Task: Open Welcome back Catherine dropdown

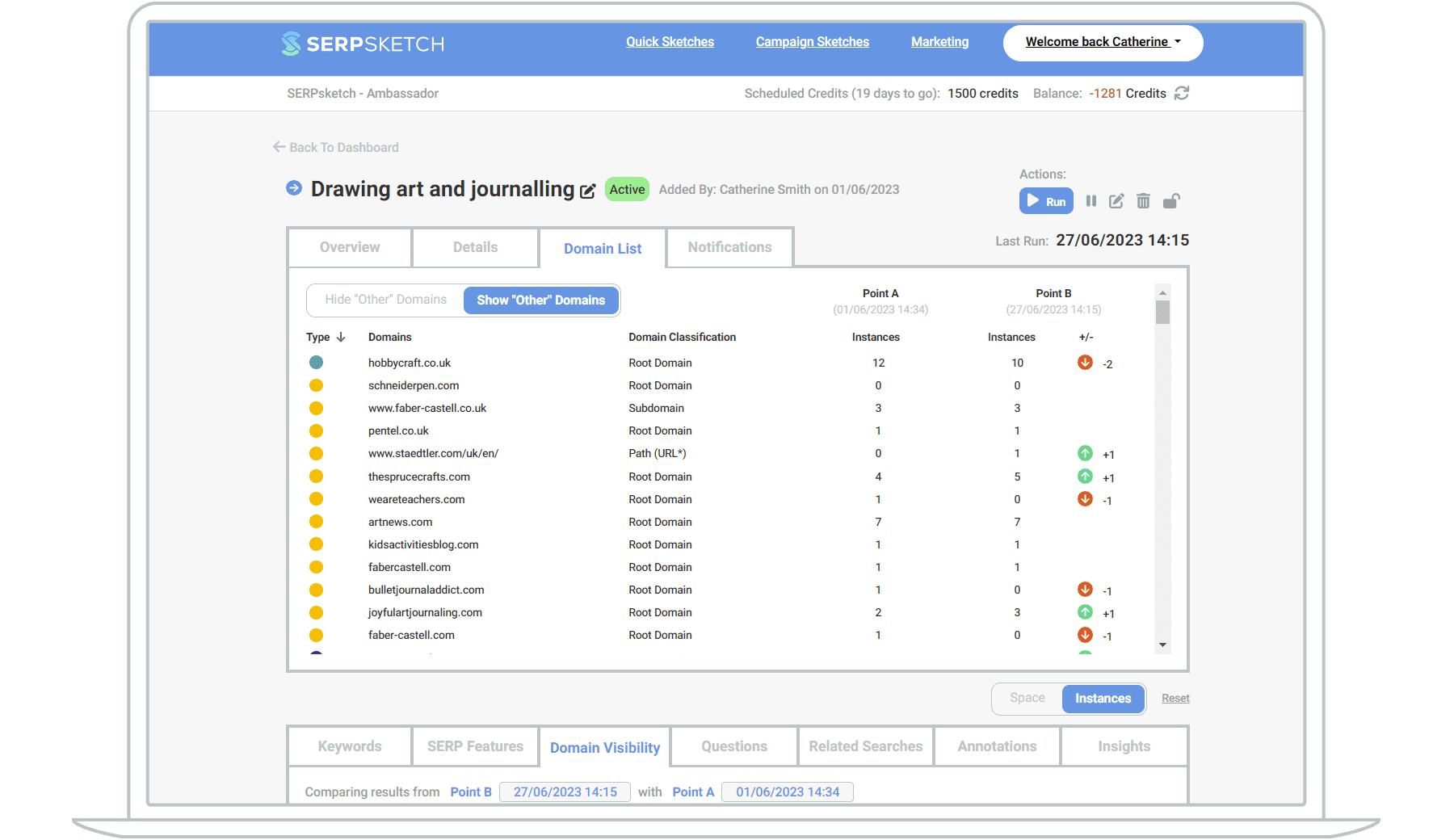Action: tap(1103, 42)
